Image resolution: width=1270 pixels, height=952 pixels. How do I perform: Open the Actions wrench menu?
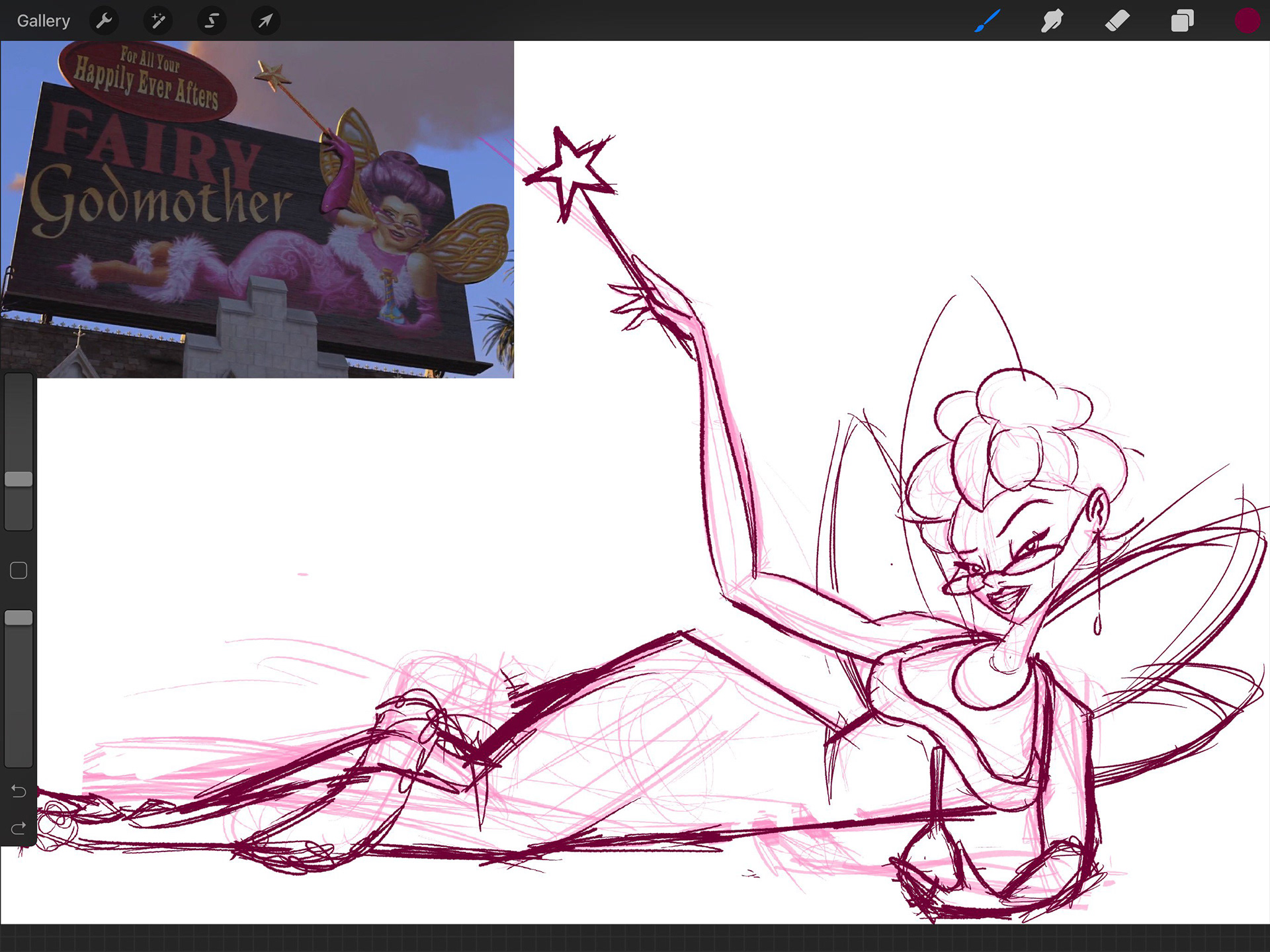104,21
